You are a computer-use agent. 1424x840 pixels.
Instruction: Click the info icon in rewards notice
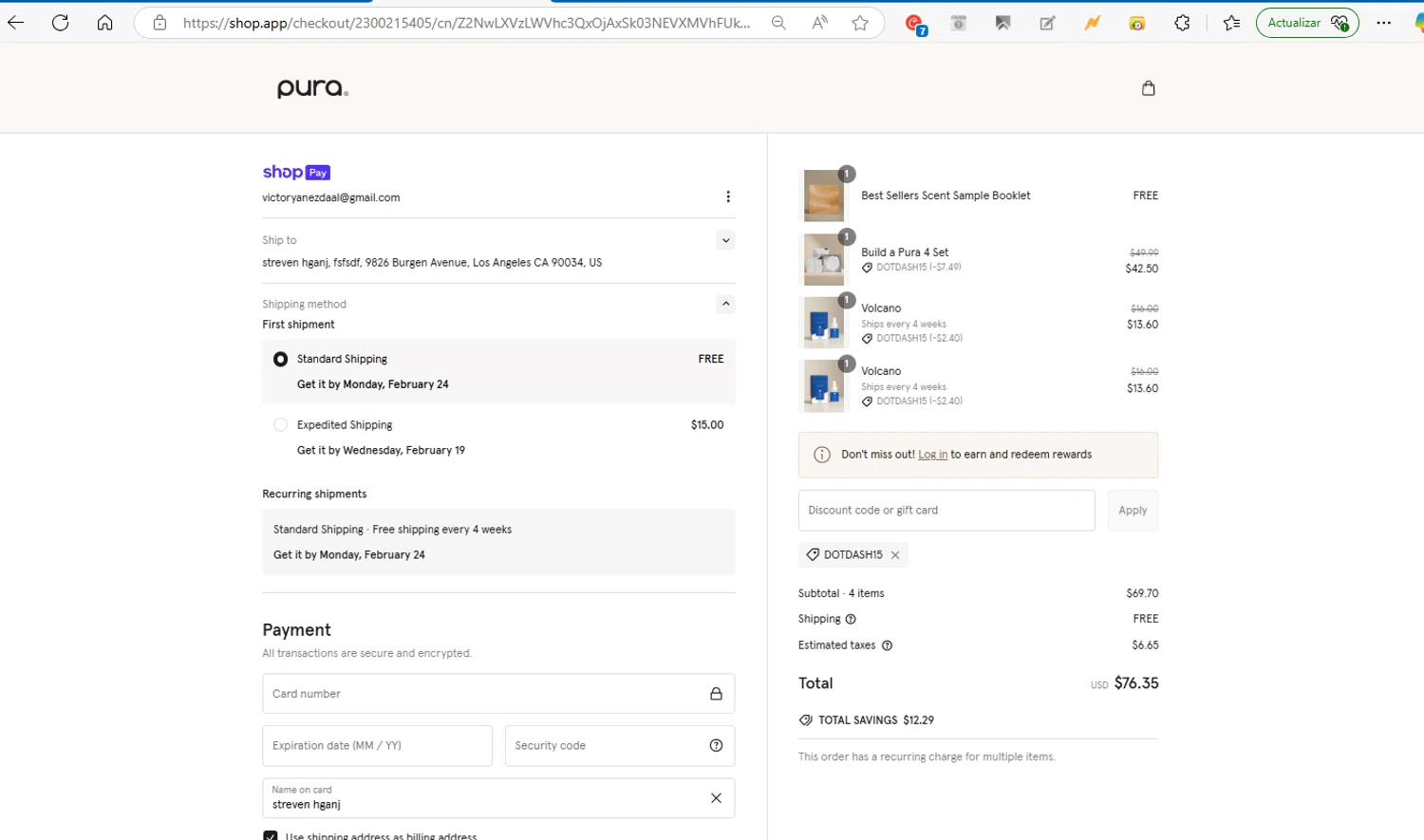tap(822, 455)
